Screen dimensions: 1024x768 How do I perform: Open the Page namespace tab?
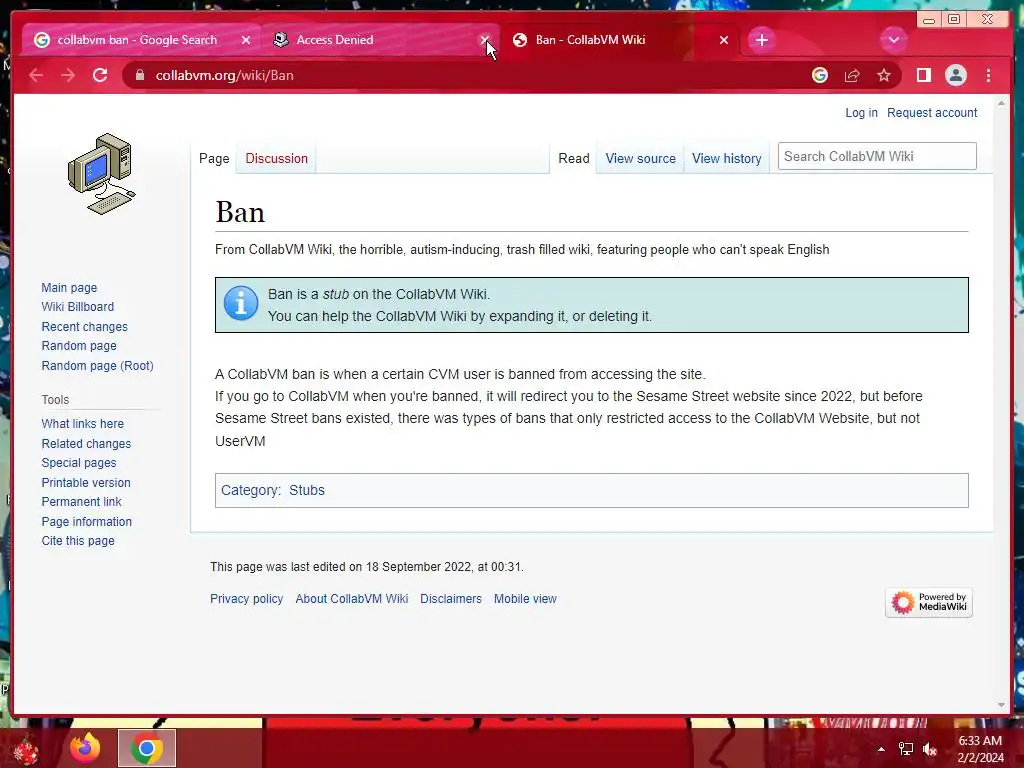214,158
